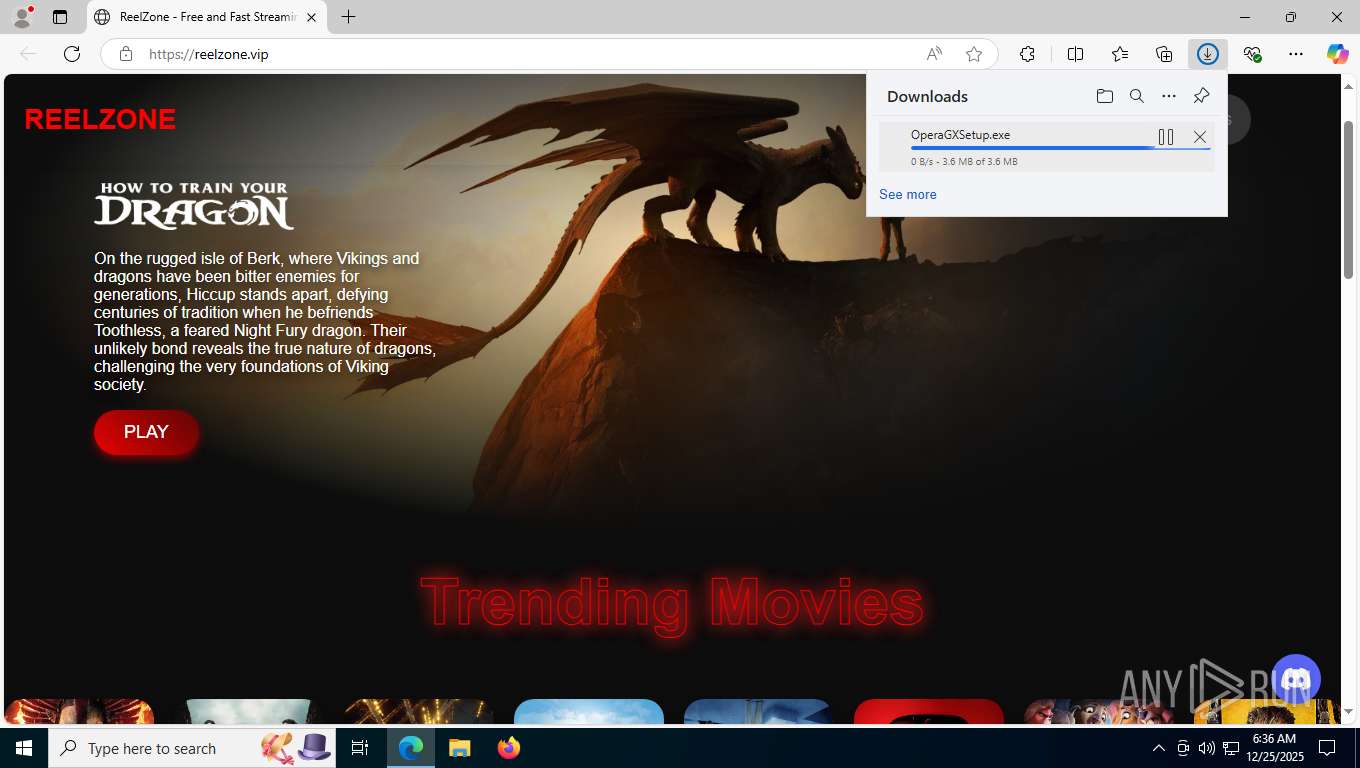Open the tab actions menu icon

click(x=60, y=17)
